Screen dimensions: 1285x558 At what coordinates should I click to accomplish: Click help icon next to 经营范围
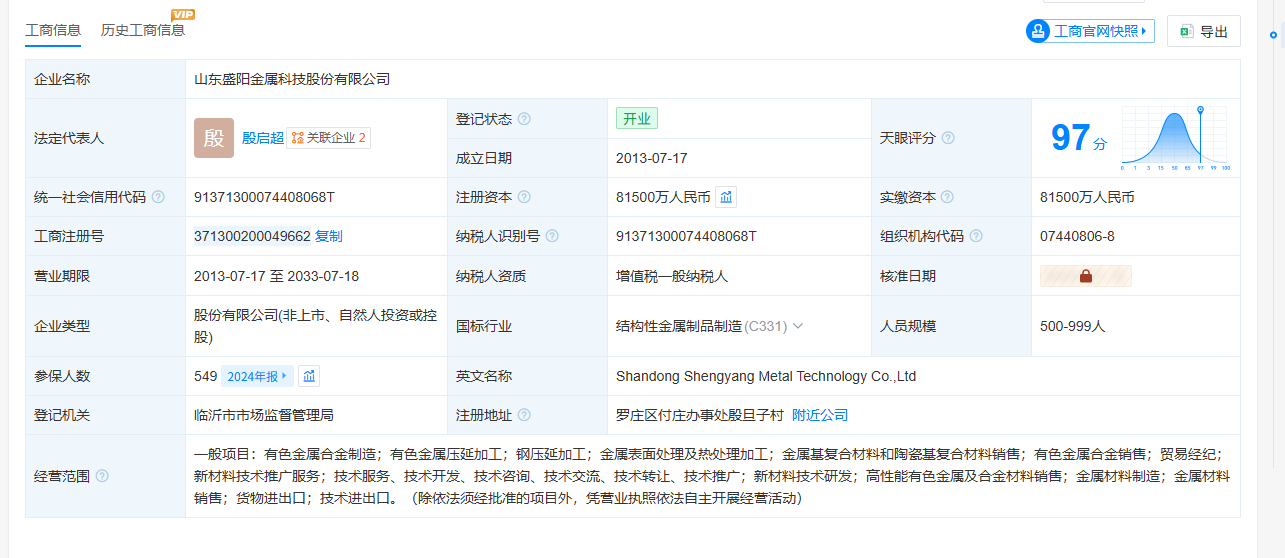(102, 476)
